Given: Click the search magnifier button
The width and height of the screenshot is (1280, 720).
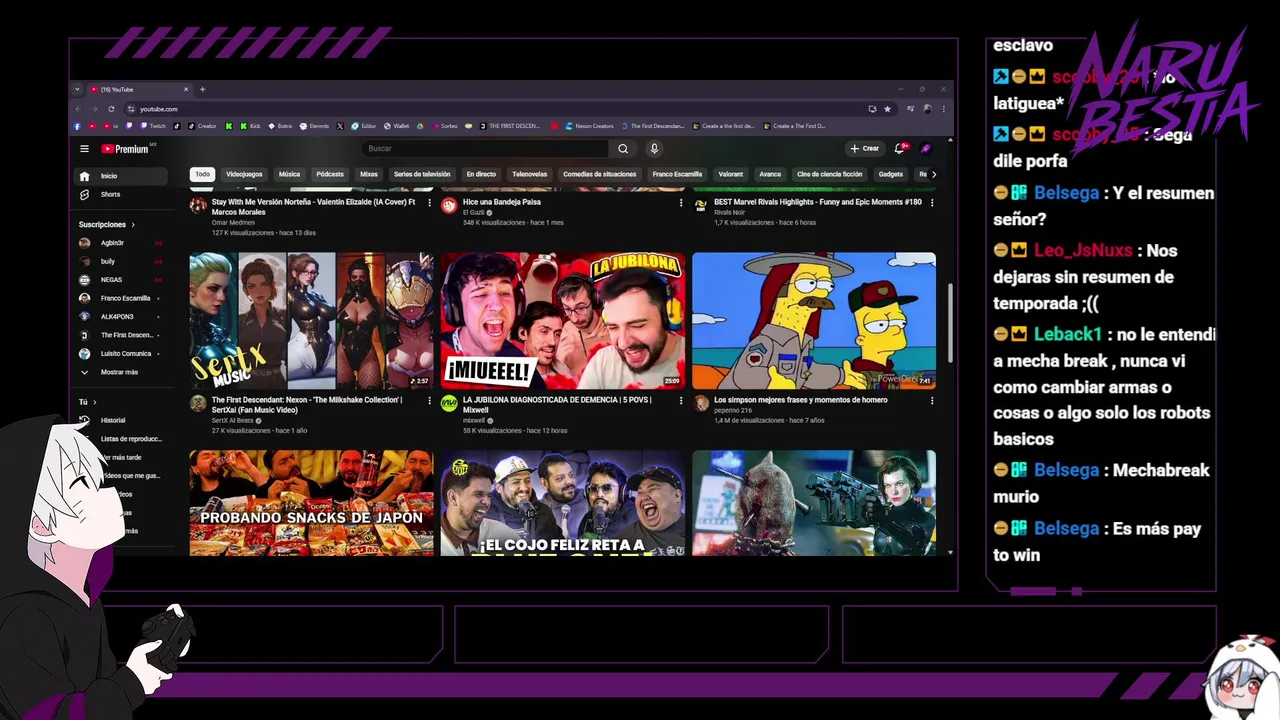Looking at the screenshot, I should (623, 149).
